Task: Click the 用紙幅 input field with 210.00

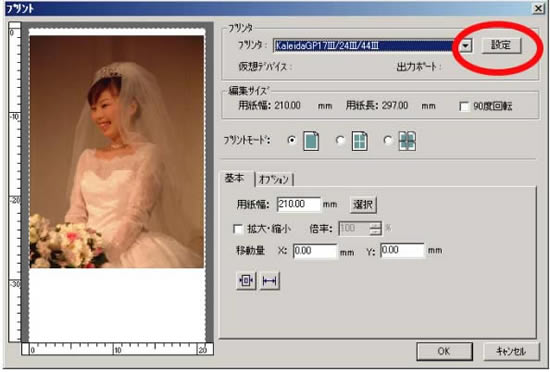Action: (299, 204)
